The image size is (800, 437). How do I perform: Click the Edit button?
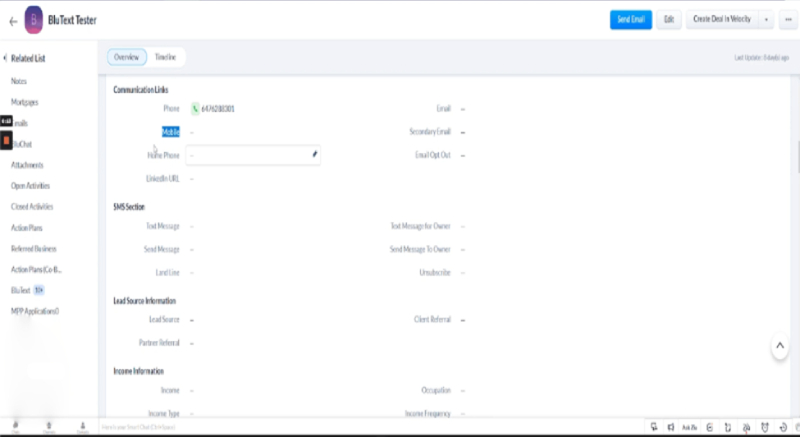click(668, 19)
